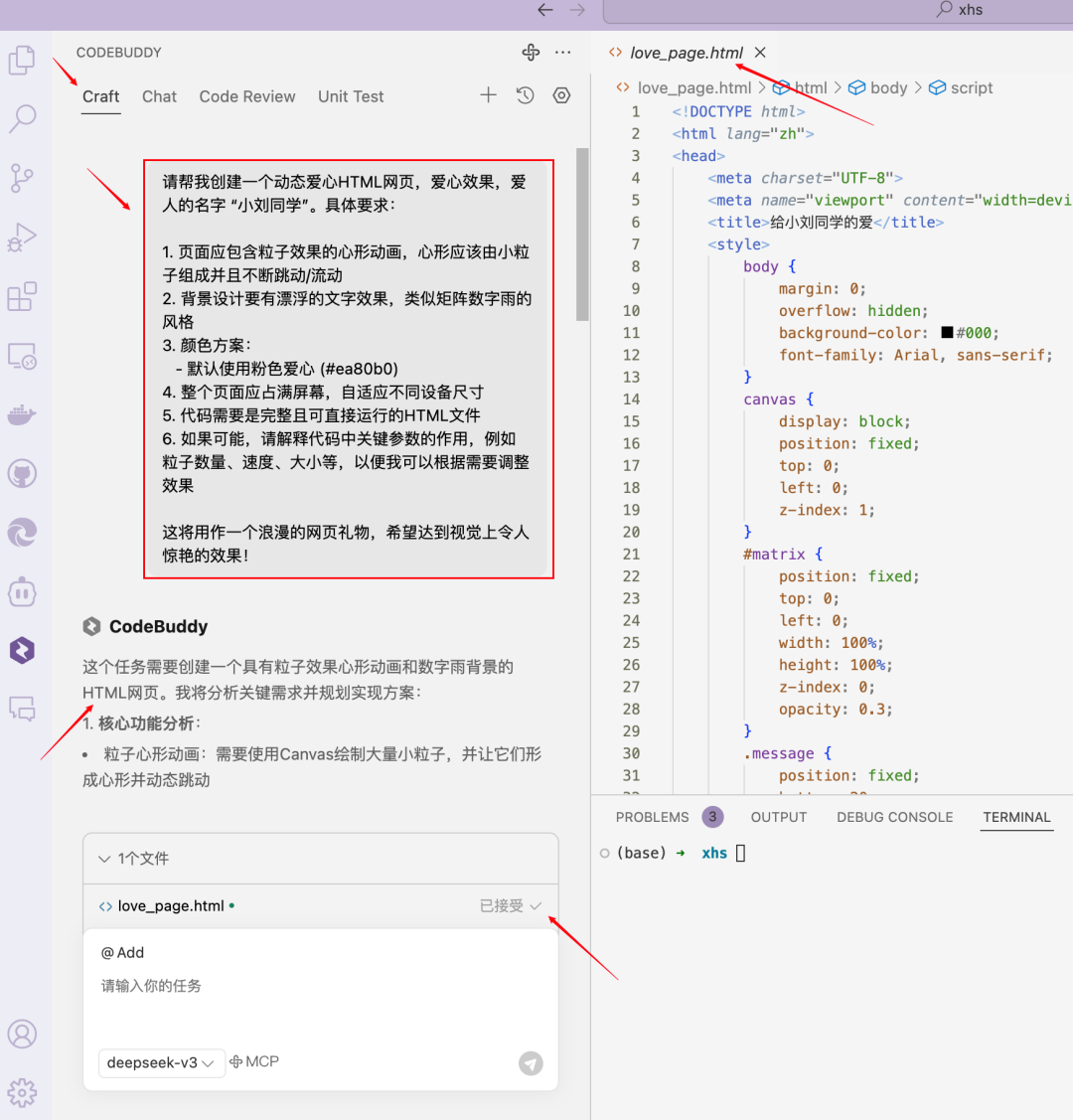
Task: Open the deepseek-v3 model dropdown
Action: 161,1063
